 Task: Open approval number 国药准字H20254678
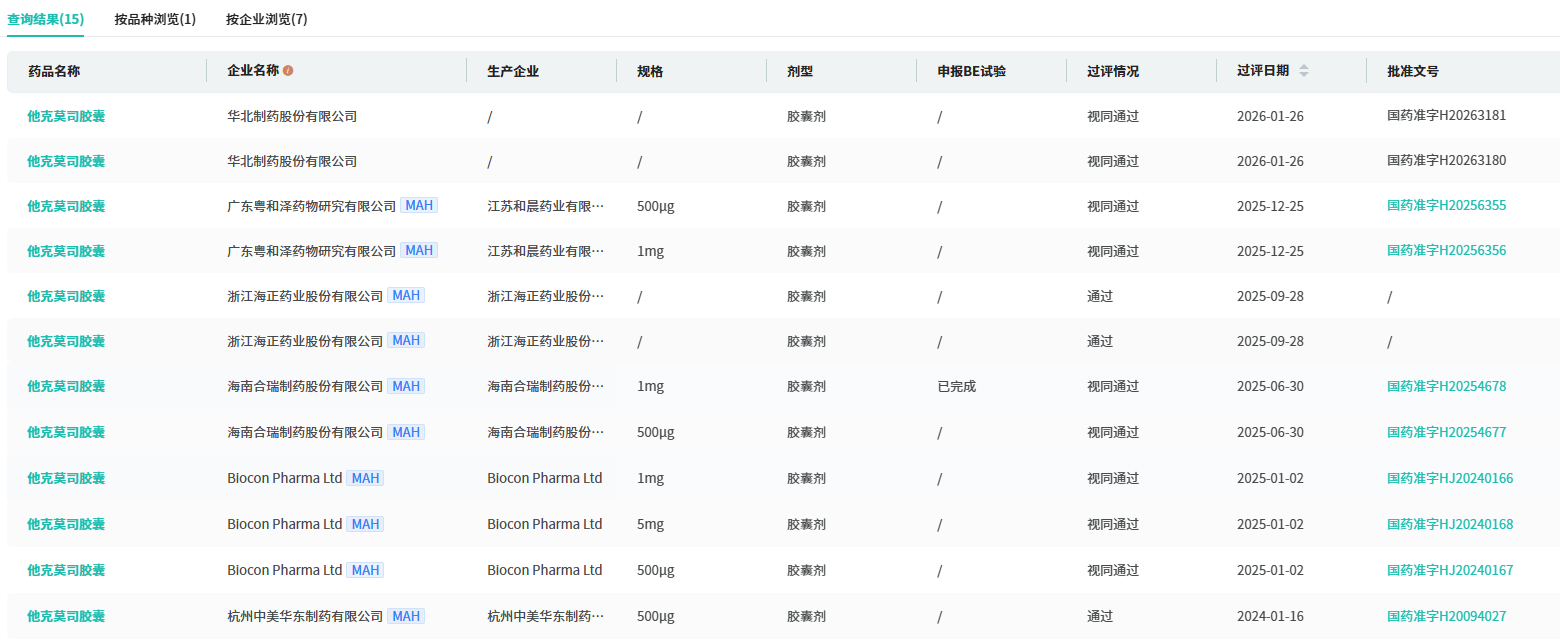click(1446, 386)
